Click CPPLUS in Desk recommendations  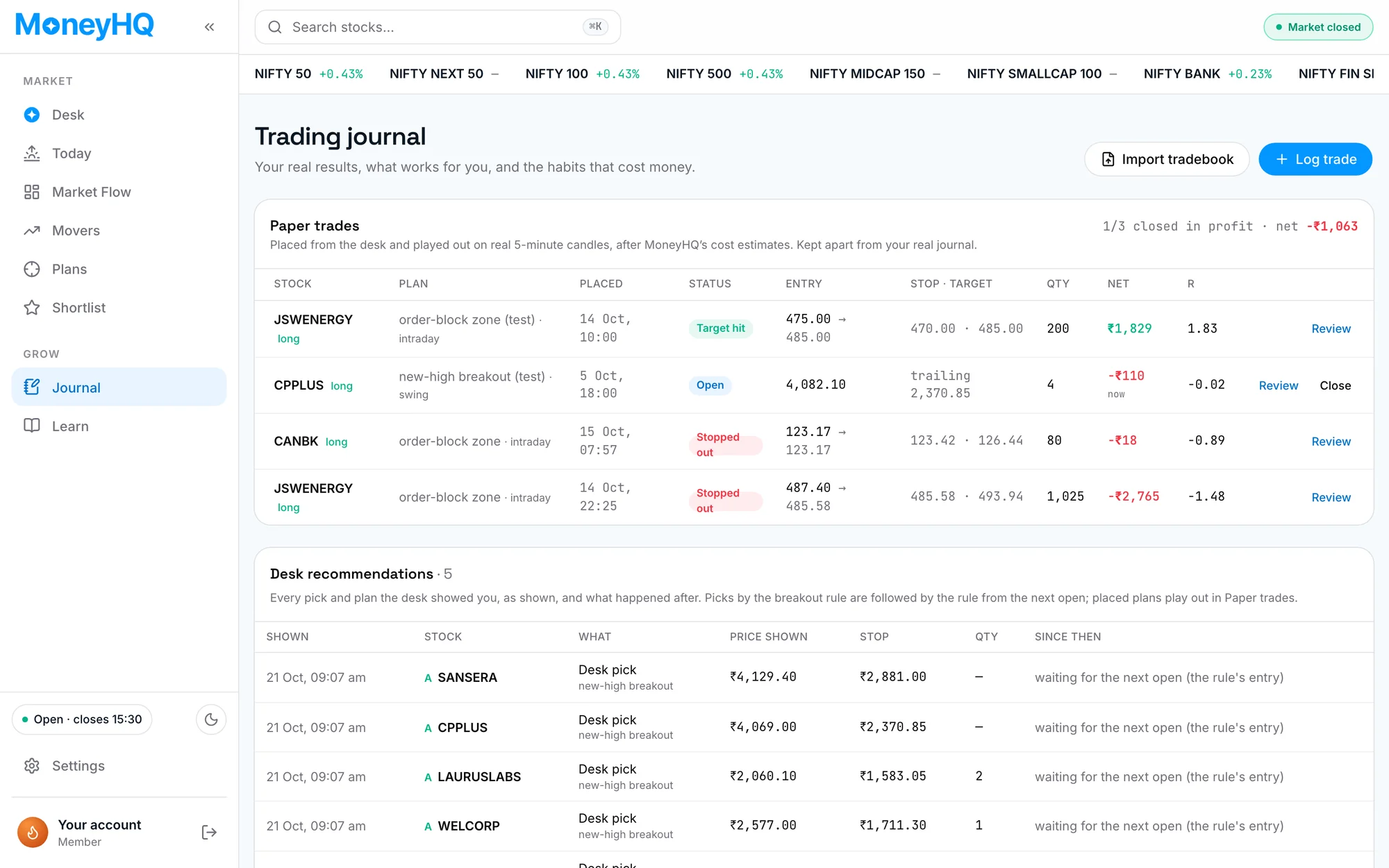coord(463,728)
